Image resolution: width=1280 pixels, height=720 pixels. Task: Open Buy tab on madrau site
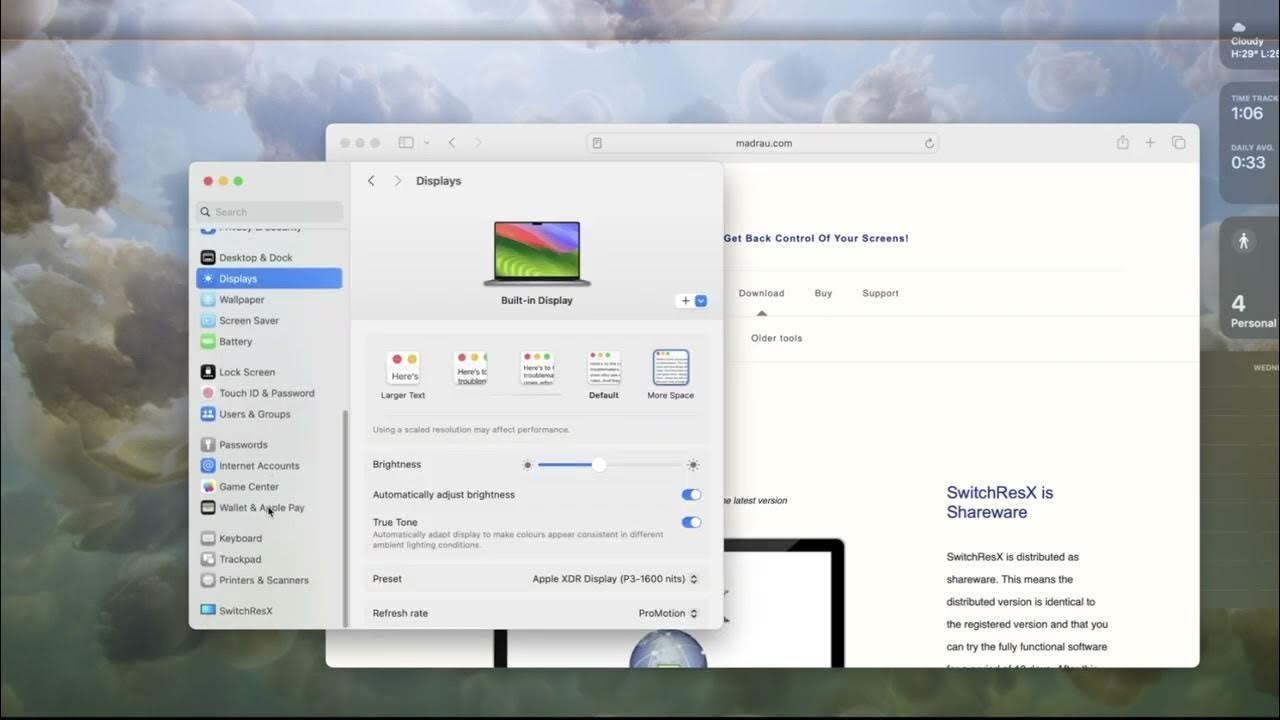tap(823, 293)
